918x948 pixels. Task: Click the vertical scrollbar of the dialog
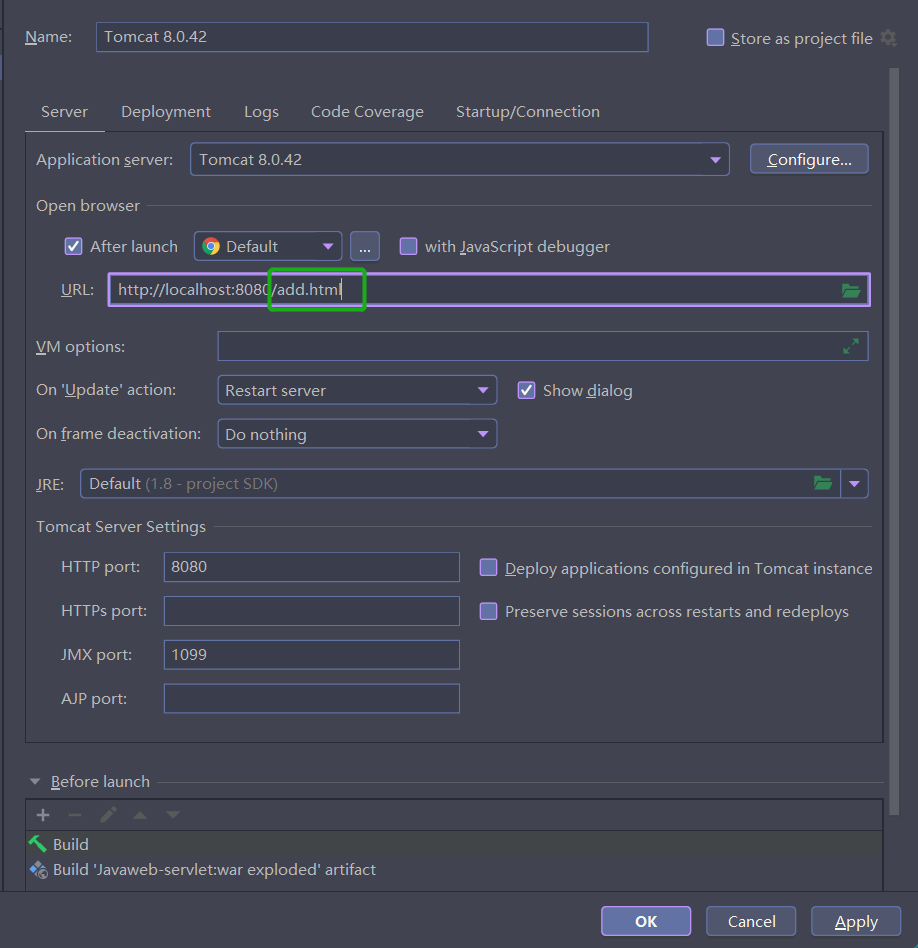click(x=894, y=441)
